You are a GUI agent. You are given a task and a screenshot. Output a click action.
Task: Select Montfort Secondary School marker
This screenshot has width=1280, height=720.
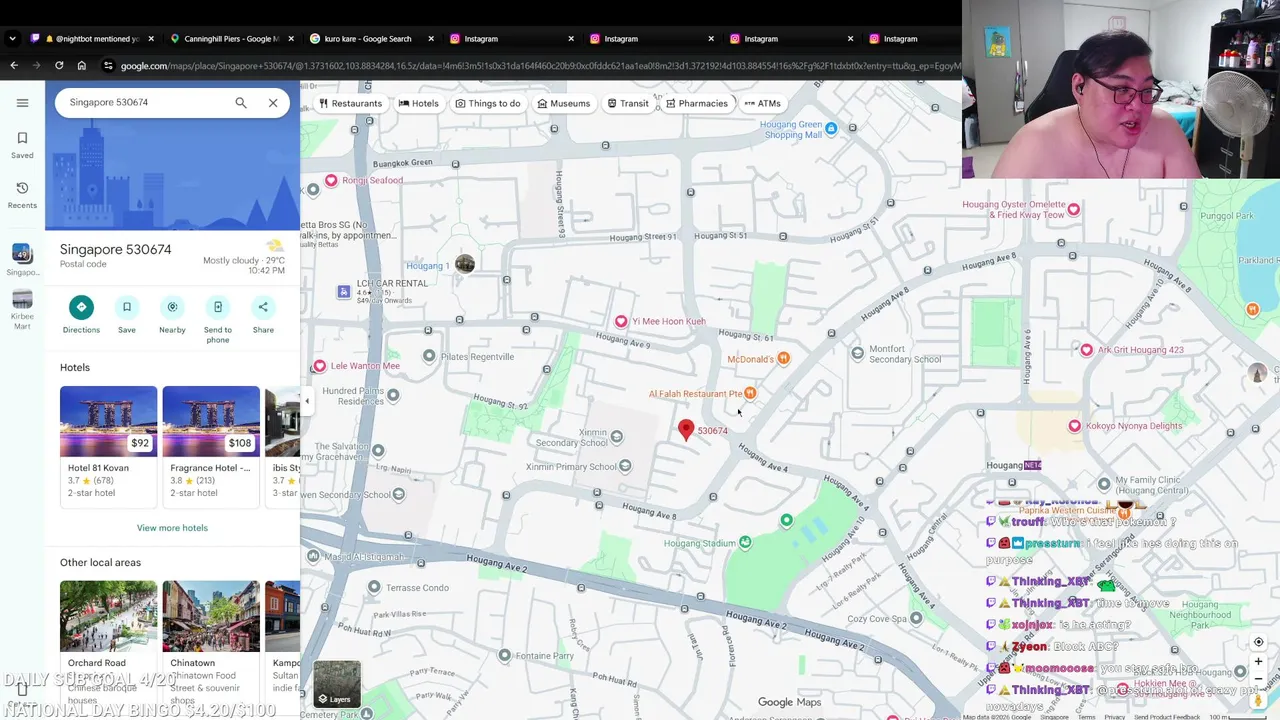pos(857,353)
